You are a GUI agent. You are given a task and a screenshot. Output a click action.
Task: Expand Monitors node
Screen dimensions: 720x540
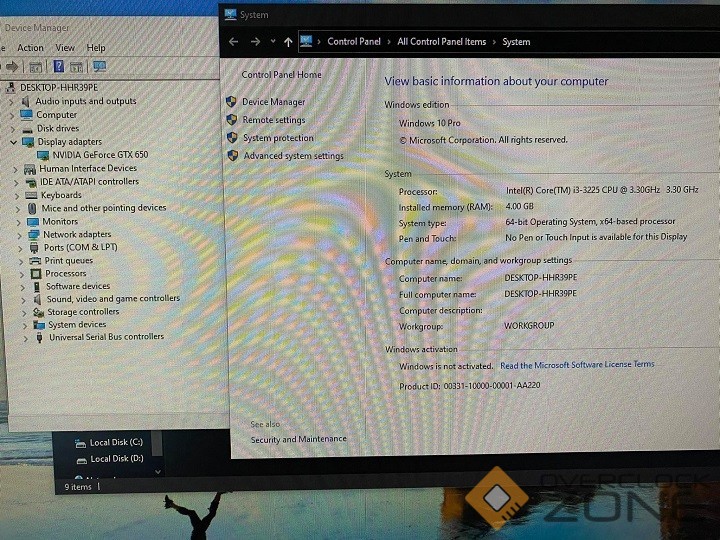coord(19,222)
